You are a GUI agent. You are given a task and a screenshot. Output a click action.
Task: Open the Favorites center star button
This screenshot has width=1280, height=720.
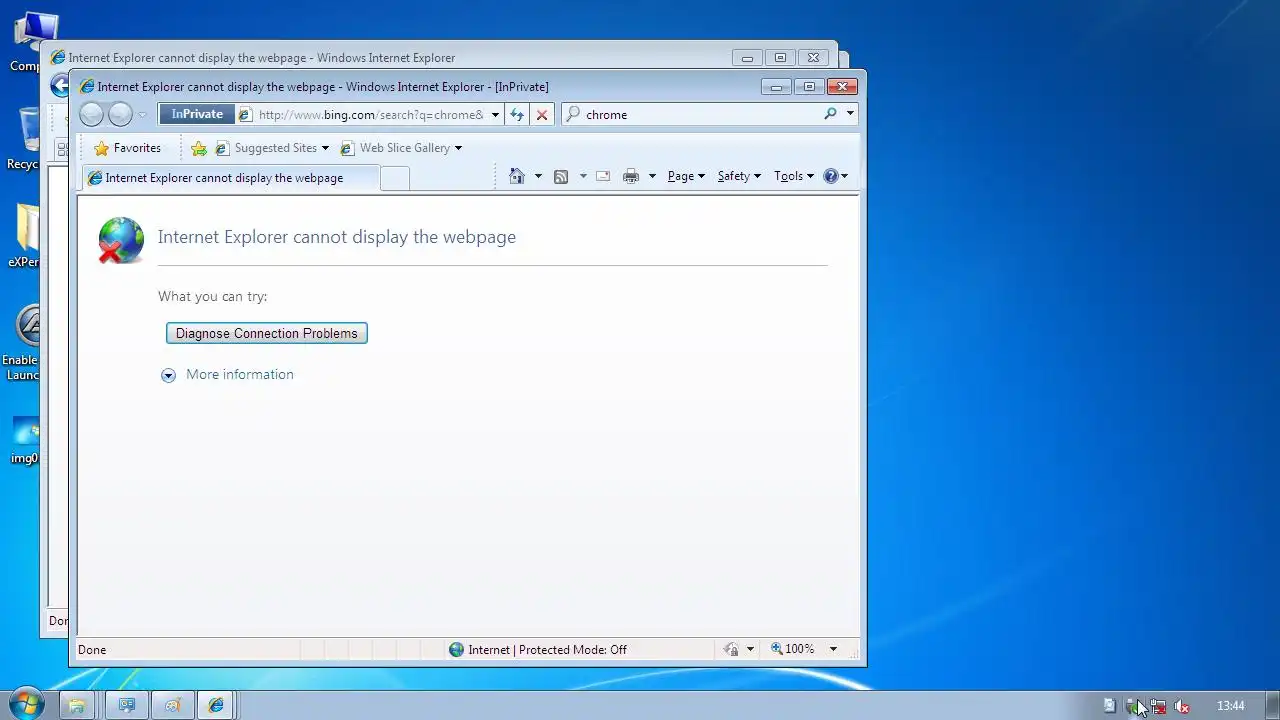(127, 148)
